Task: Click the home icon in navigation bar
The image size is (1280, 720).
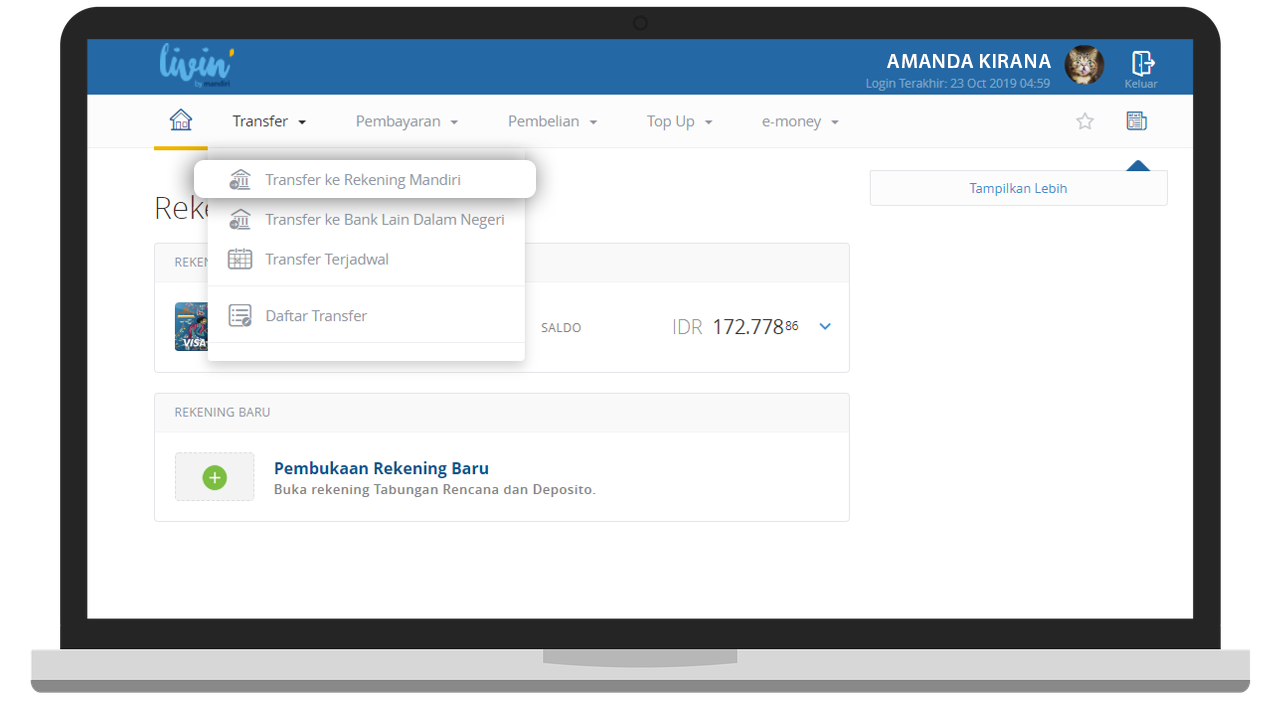Action: point(181,121)
